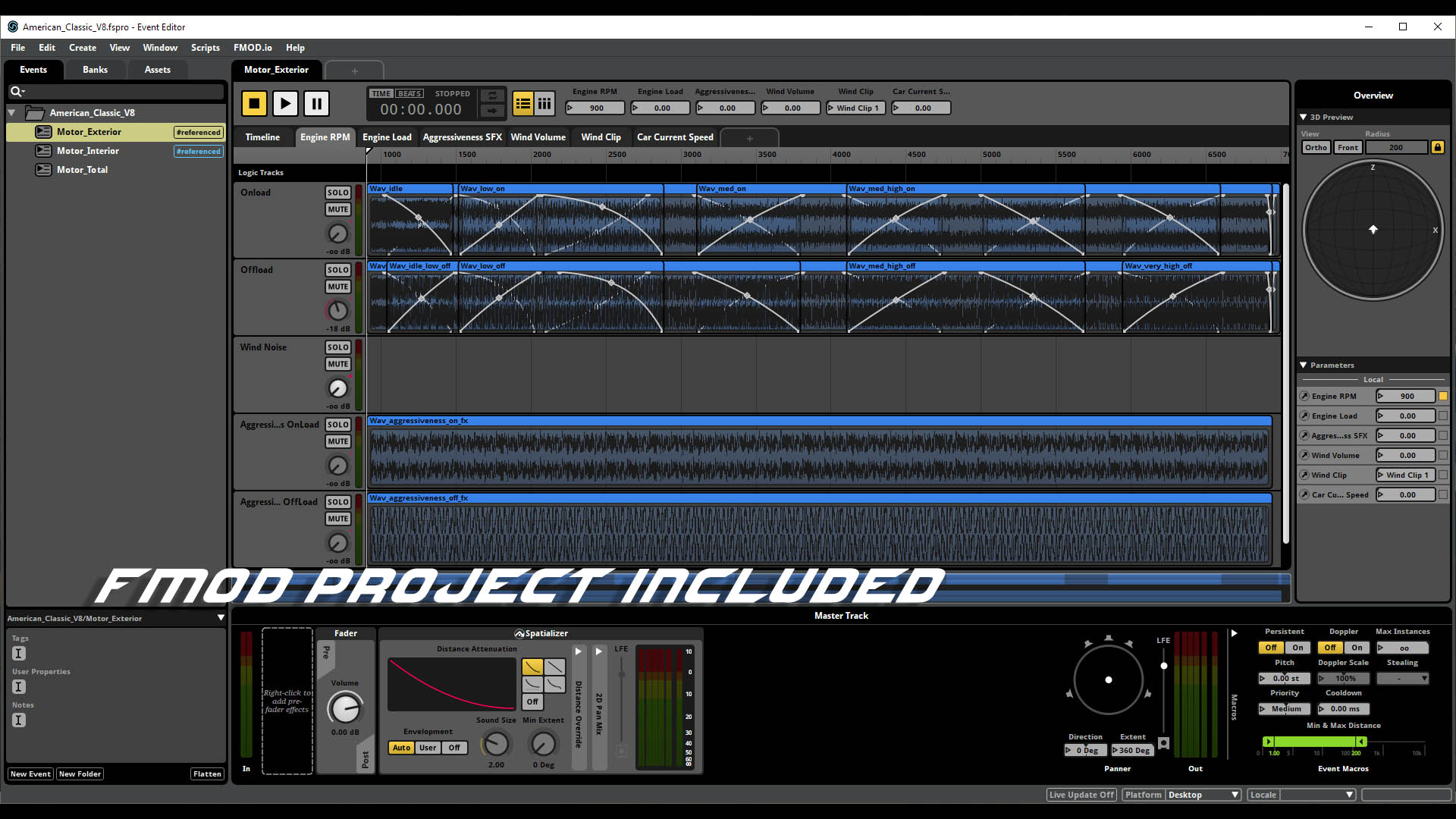Collapse the American_Classic_V8 folder
Viewport: 1456px width, 819px height.
[12, 113]
